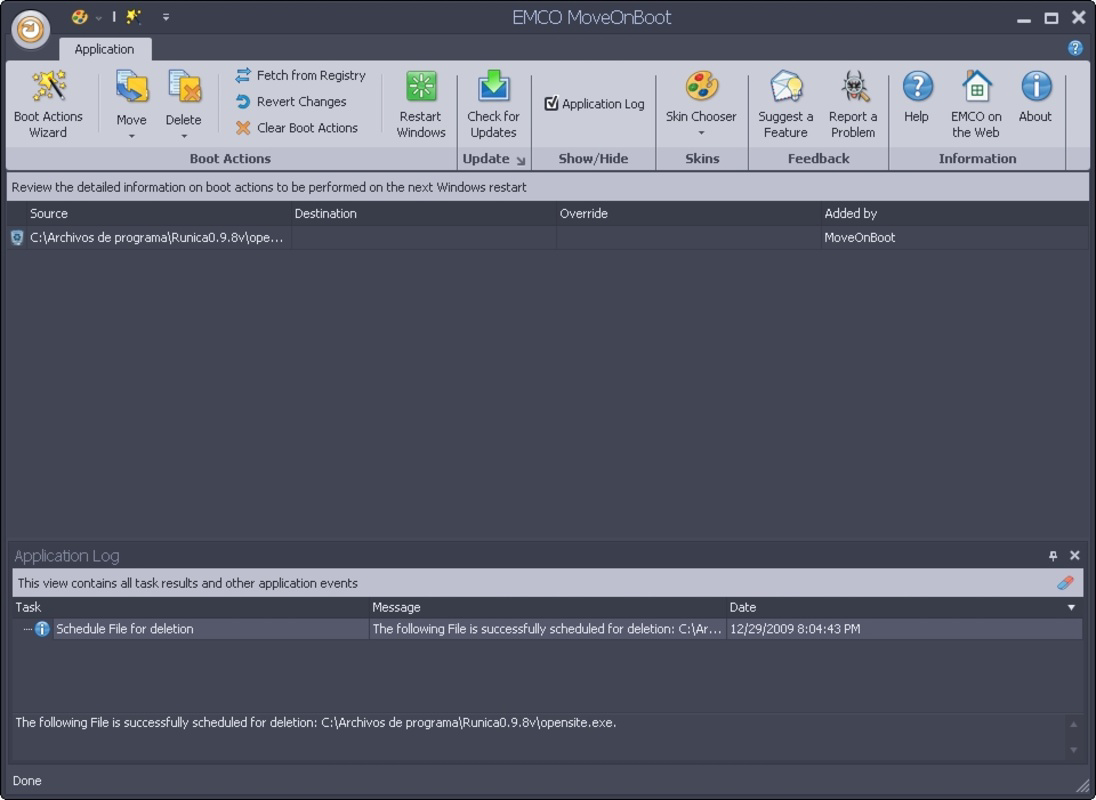
Task: Check for Updates
Action: (x=493, y=104)
